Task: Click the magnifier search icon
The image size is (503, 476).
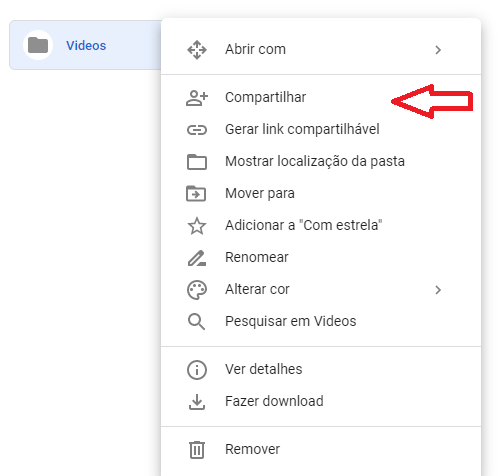Action: (196, 322)
